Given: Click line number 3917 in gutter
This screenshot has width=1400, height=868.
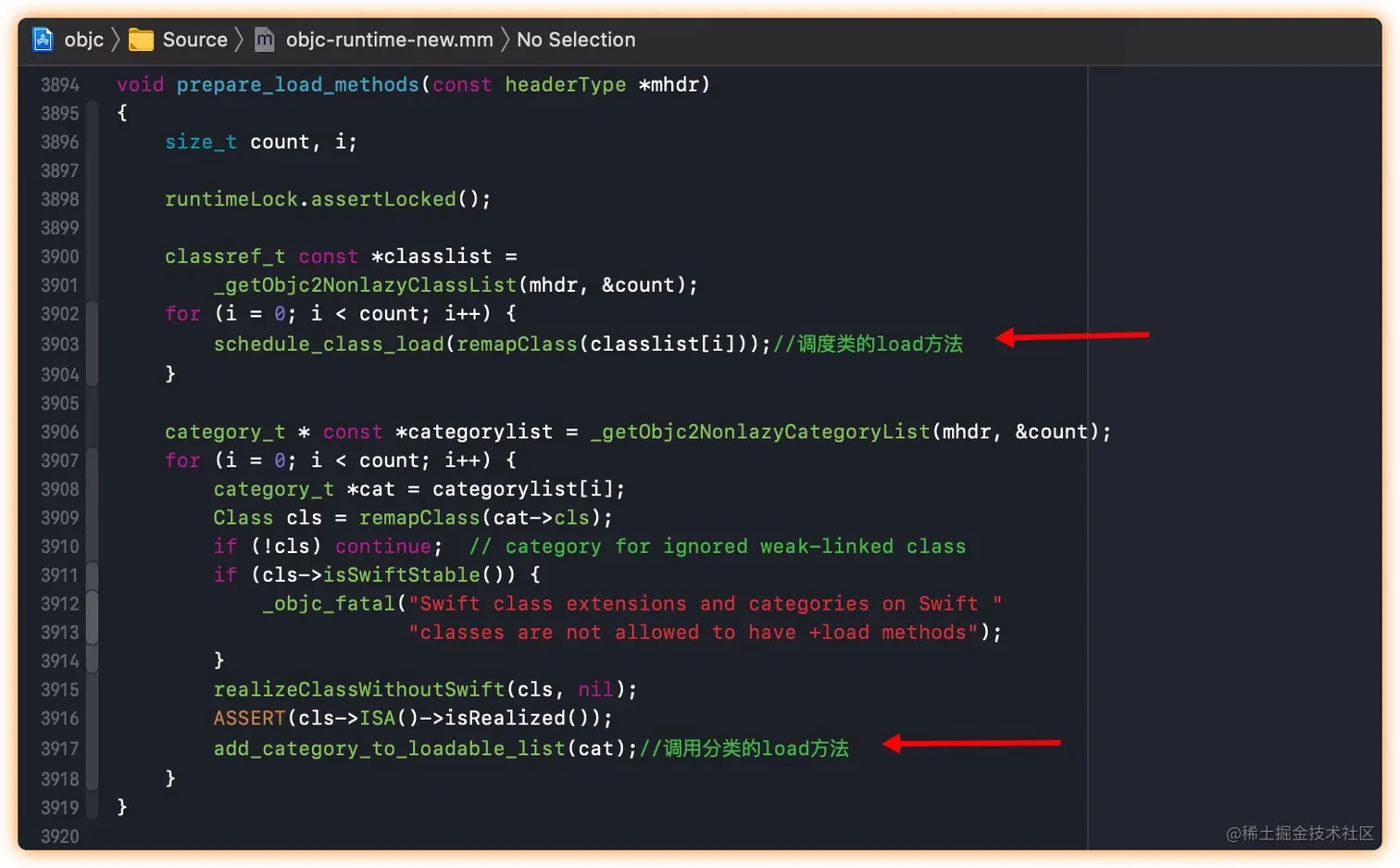Looking at the screenshot, I should 59,748.
